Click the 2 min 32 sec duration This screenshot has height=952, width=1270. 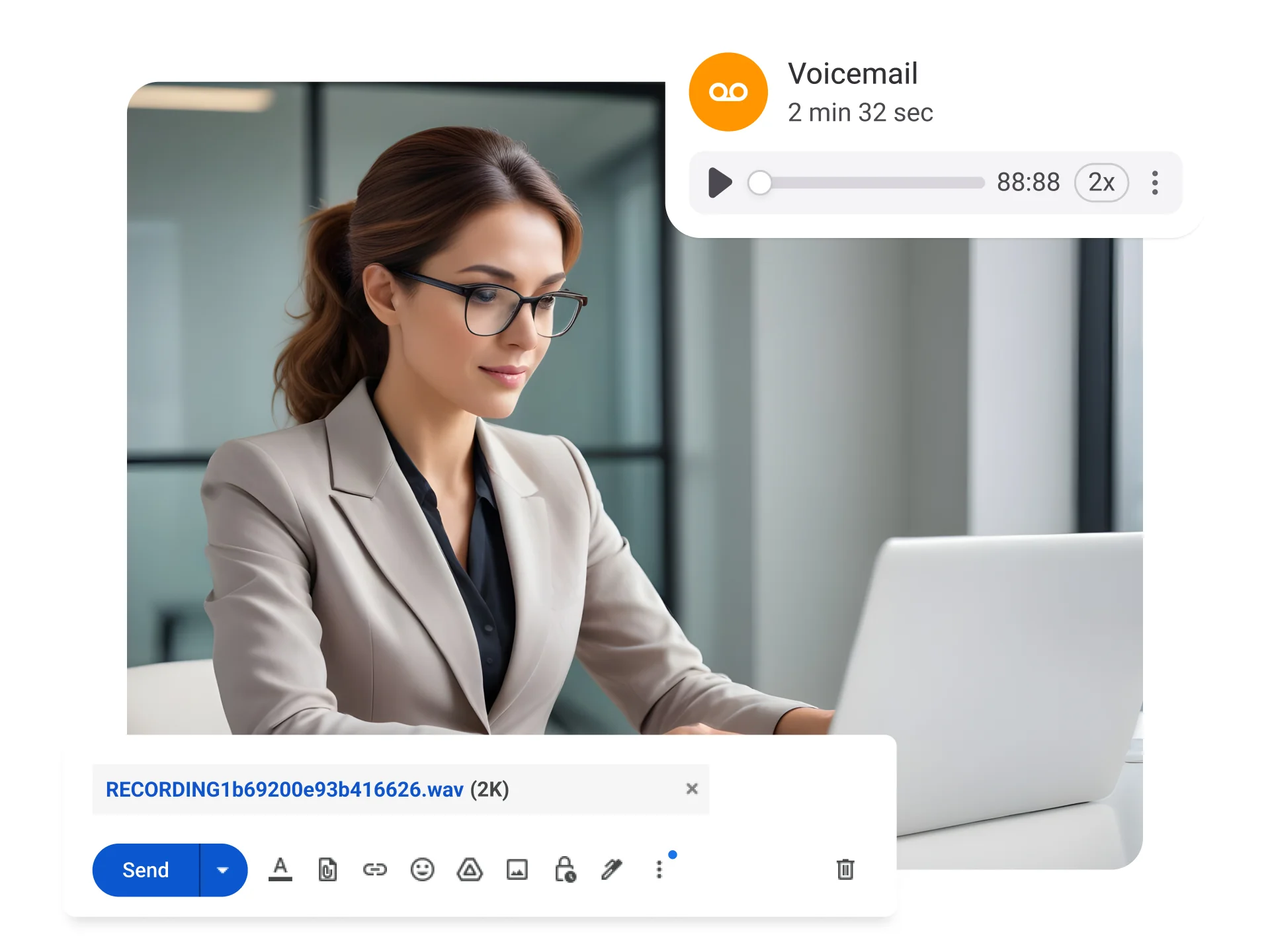click(x=860, y=112)
